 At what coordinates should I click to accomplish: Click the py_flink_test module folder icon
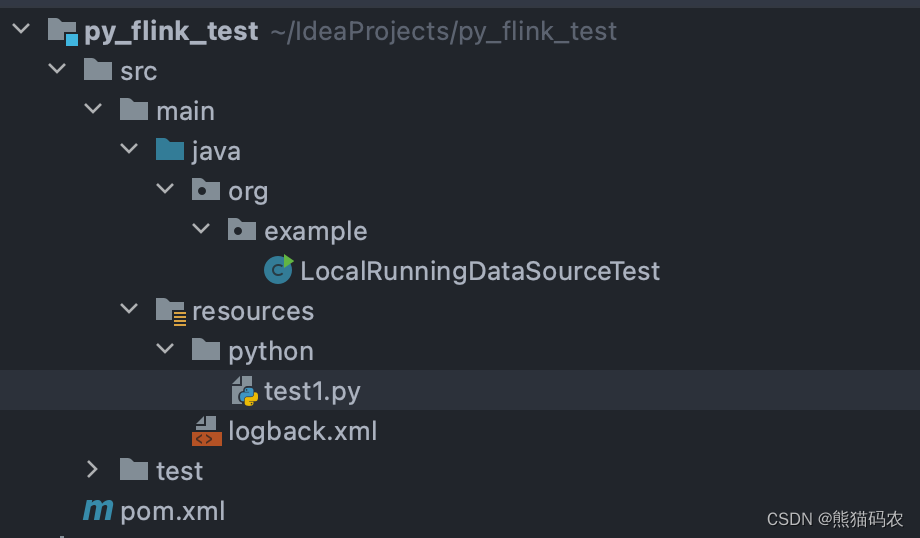pos(62,31)
